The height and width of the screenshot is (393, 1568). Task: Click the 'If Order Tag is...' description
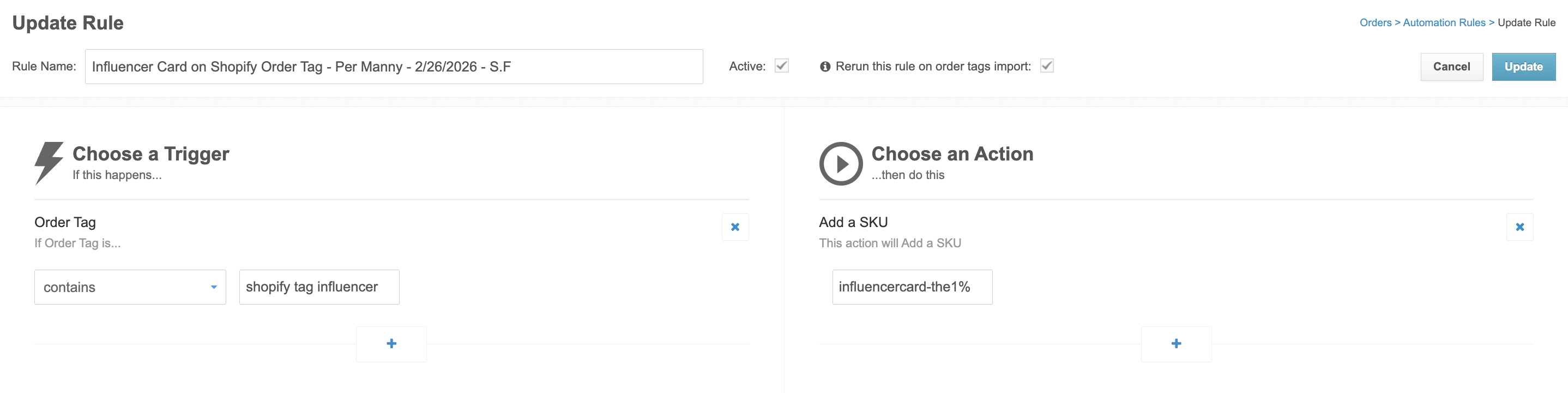pos(77,243)
